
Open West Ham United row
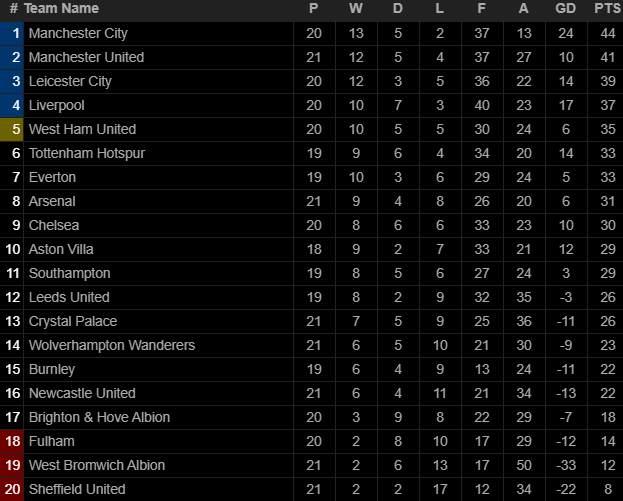(82, 129)
